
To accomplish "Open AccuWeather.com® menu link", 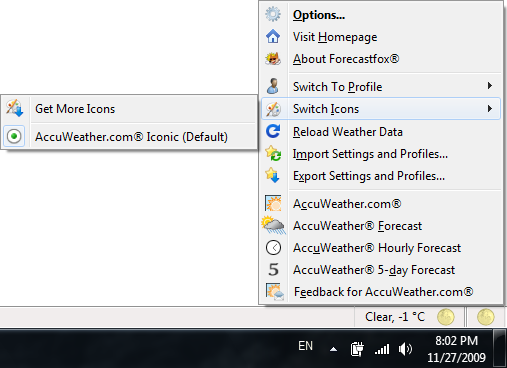I will click(381, 203).
